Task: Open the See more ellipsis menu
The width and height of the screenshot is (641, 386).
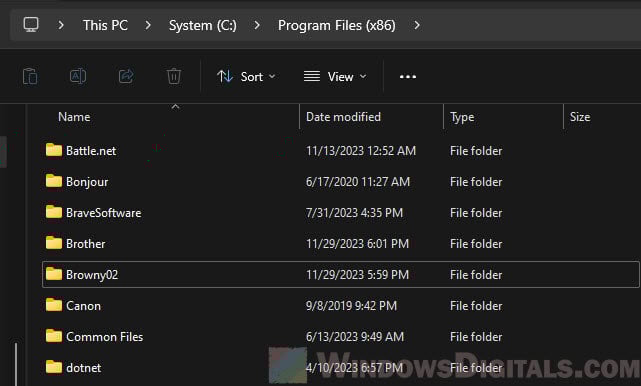Action: tap(408, 76)
